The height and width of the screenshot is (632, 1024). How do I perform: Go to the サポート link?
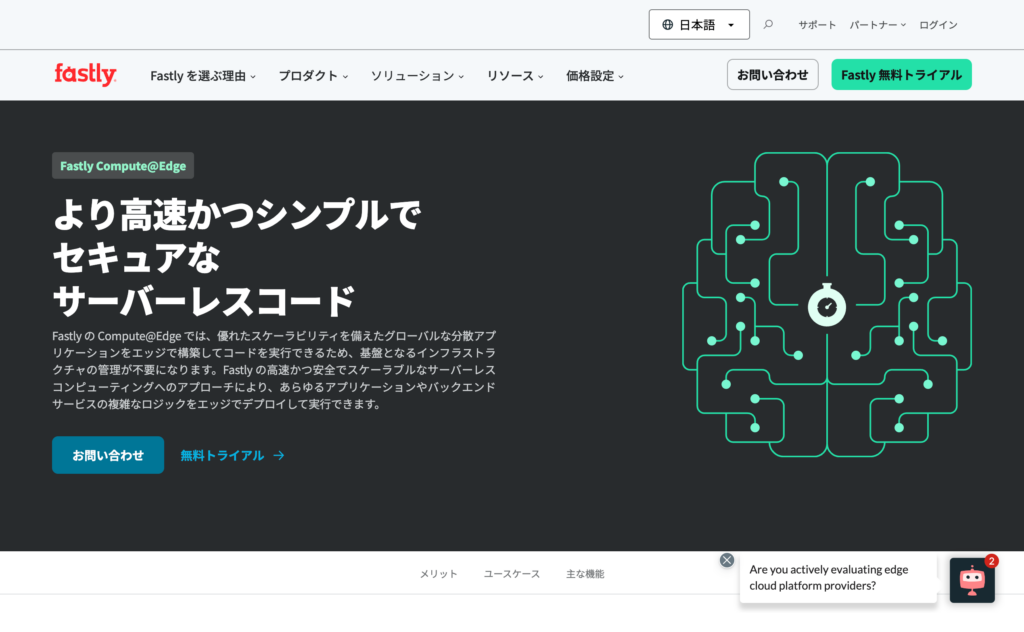click(x=816, y=25)
